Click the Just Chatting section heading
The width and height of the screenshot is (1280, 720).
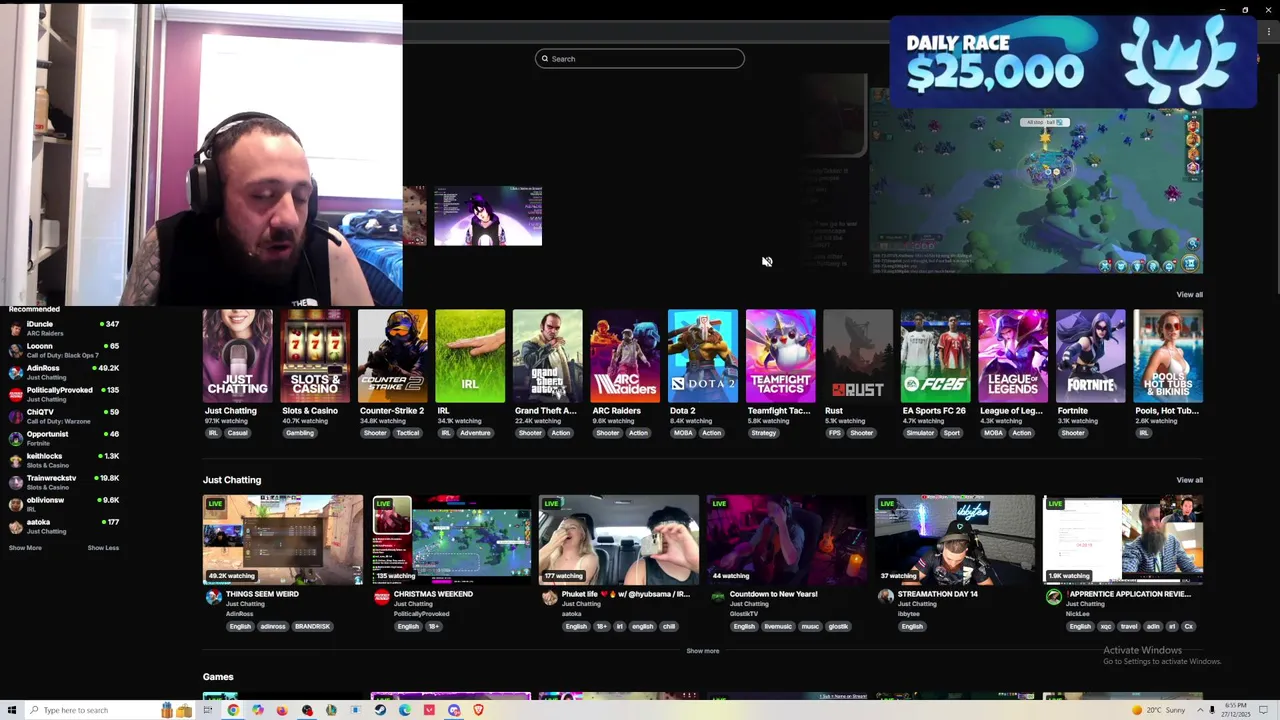tap(232, 480)
